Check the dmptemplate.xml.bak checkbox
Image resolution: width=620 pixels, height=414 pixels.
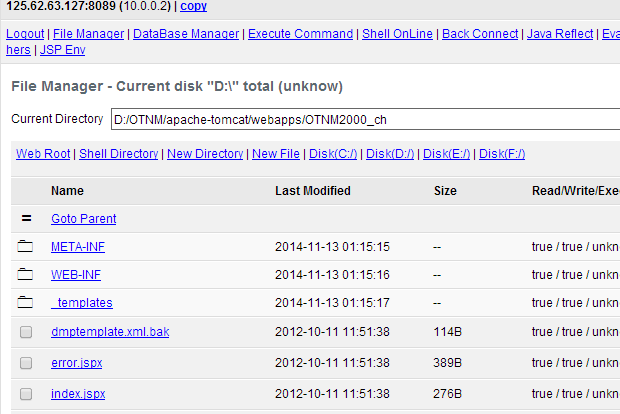click(26, 332)
